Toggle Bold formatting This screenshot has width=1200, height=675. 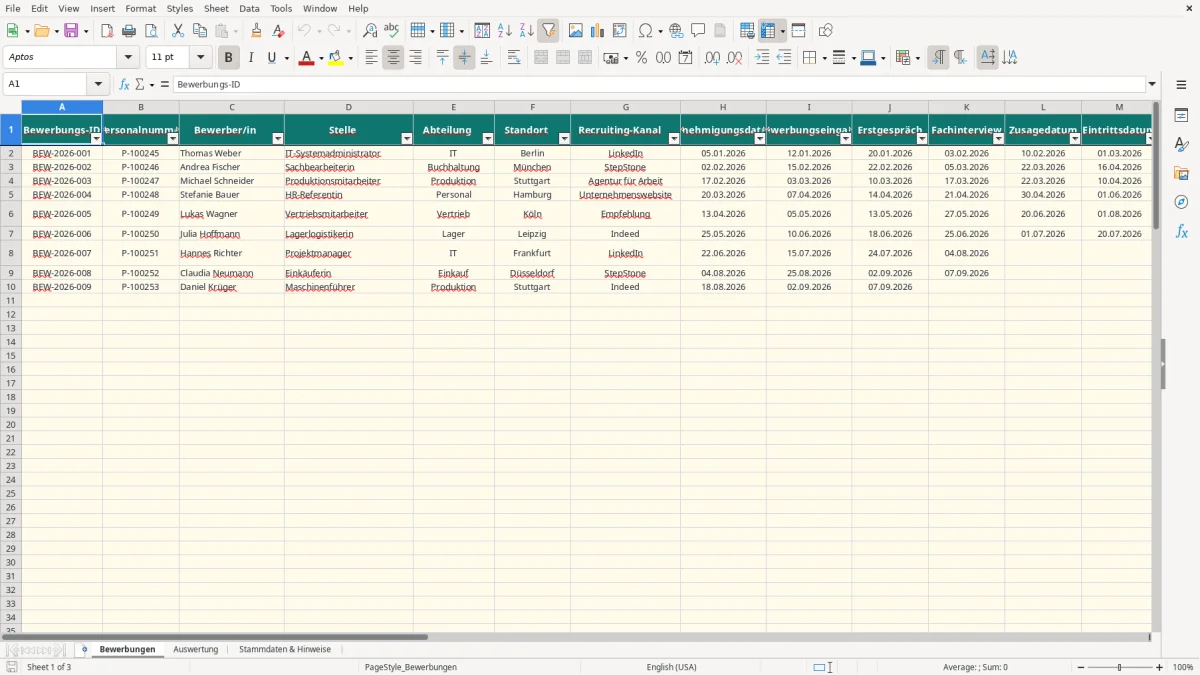229,58
